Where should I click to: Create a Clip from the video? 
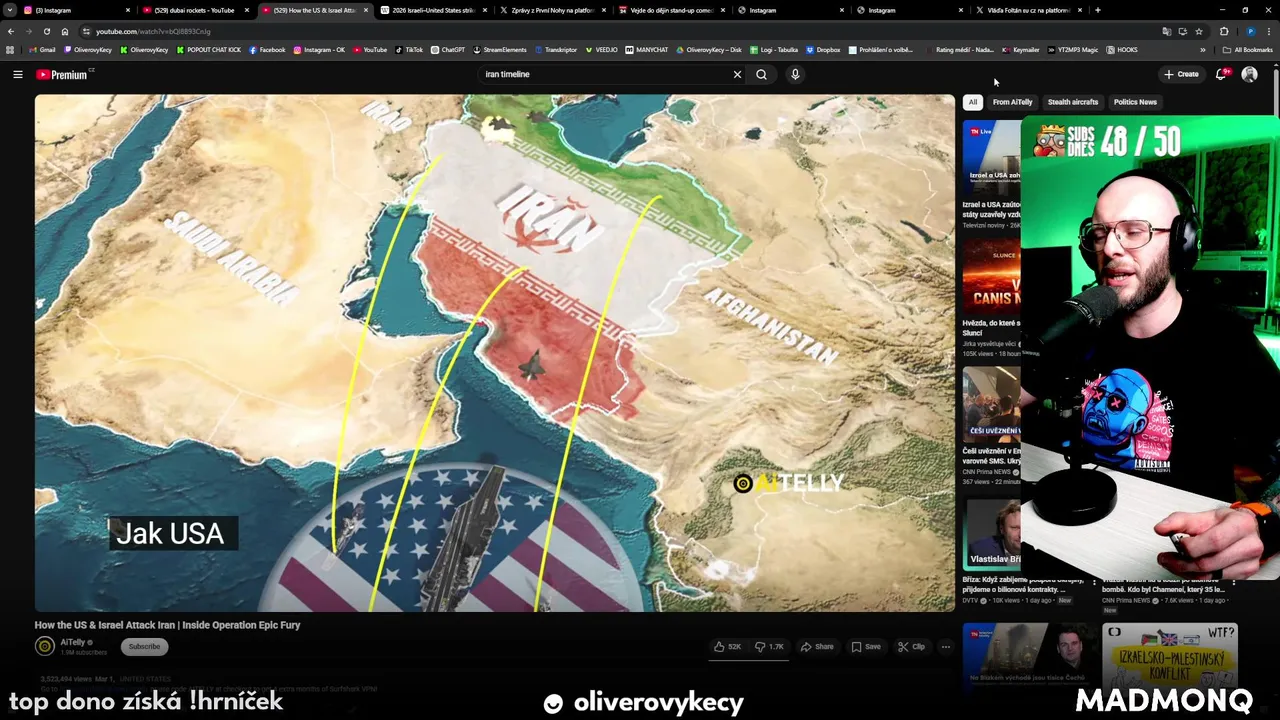tap(912, 646)
